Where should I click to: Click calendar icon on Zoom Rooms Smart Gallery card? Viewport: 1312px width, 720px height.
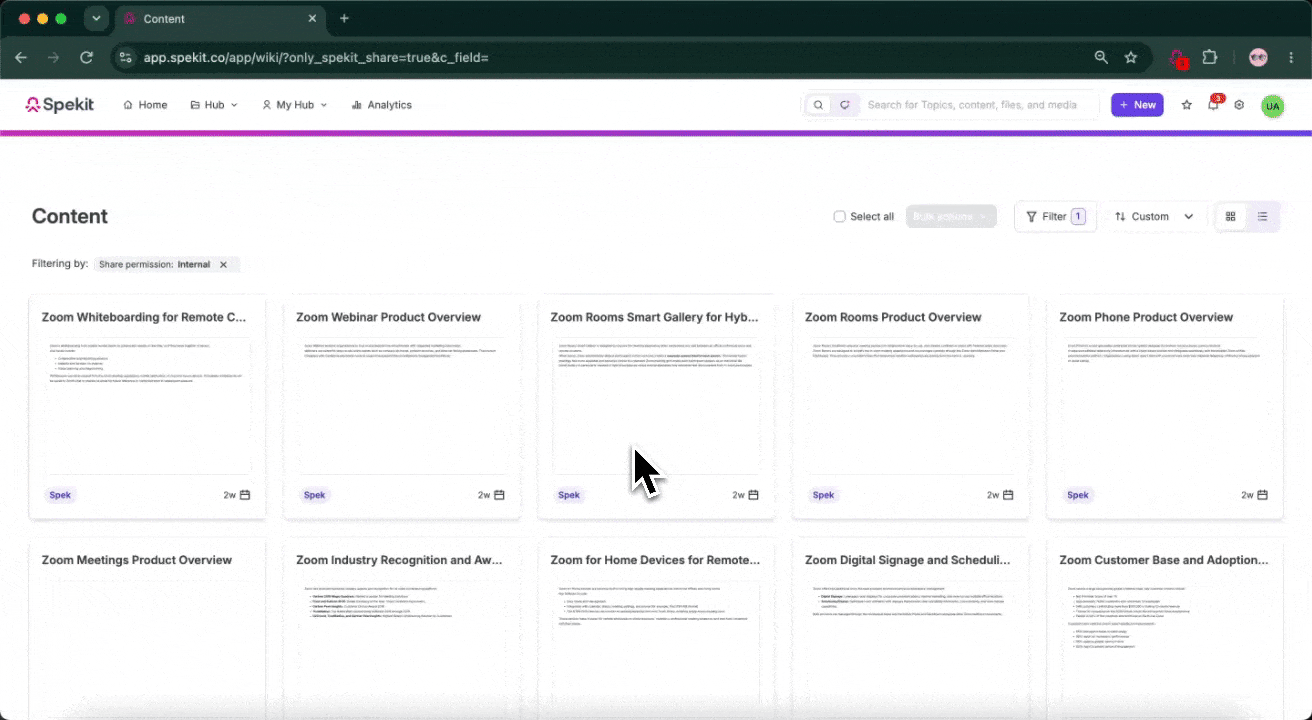click(754, 495)
